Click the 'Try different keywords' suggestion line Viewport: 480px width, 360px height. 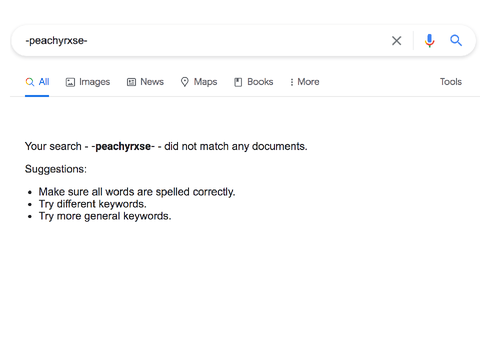(92, 204)
